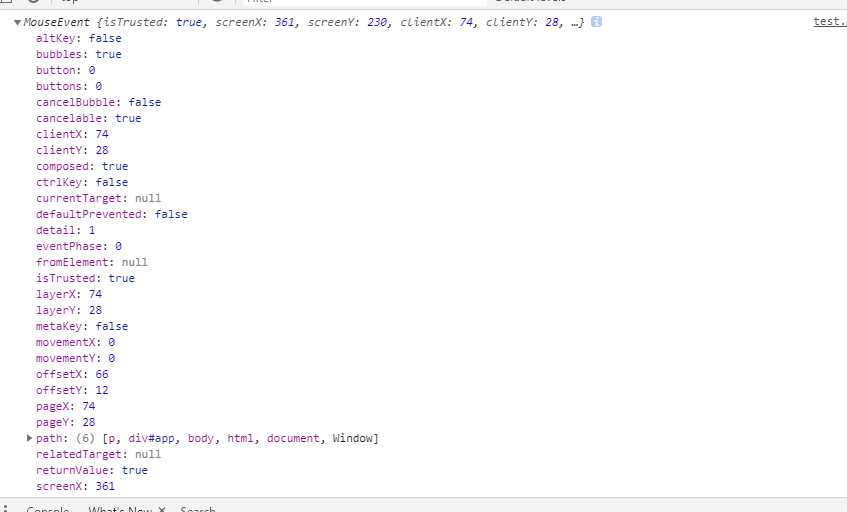Click the clientX: 74 property row
Screen dimensions: 847x512
(x=72, y=134)
